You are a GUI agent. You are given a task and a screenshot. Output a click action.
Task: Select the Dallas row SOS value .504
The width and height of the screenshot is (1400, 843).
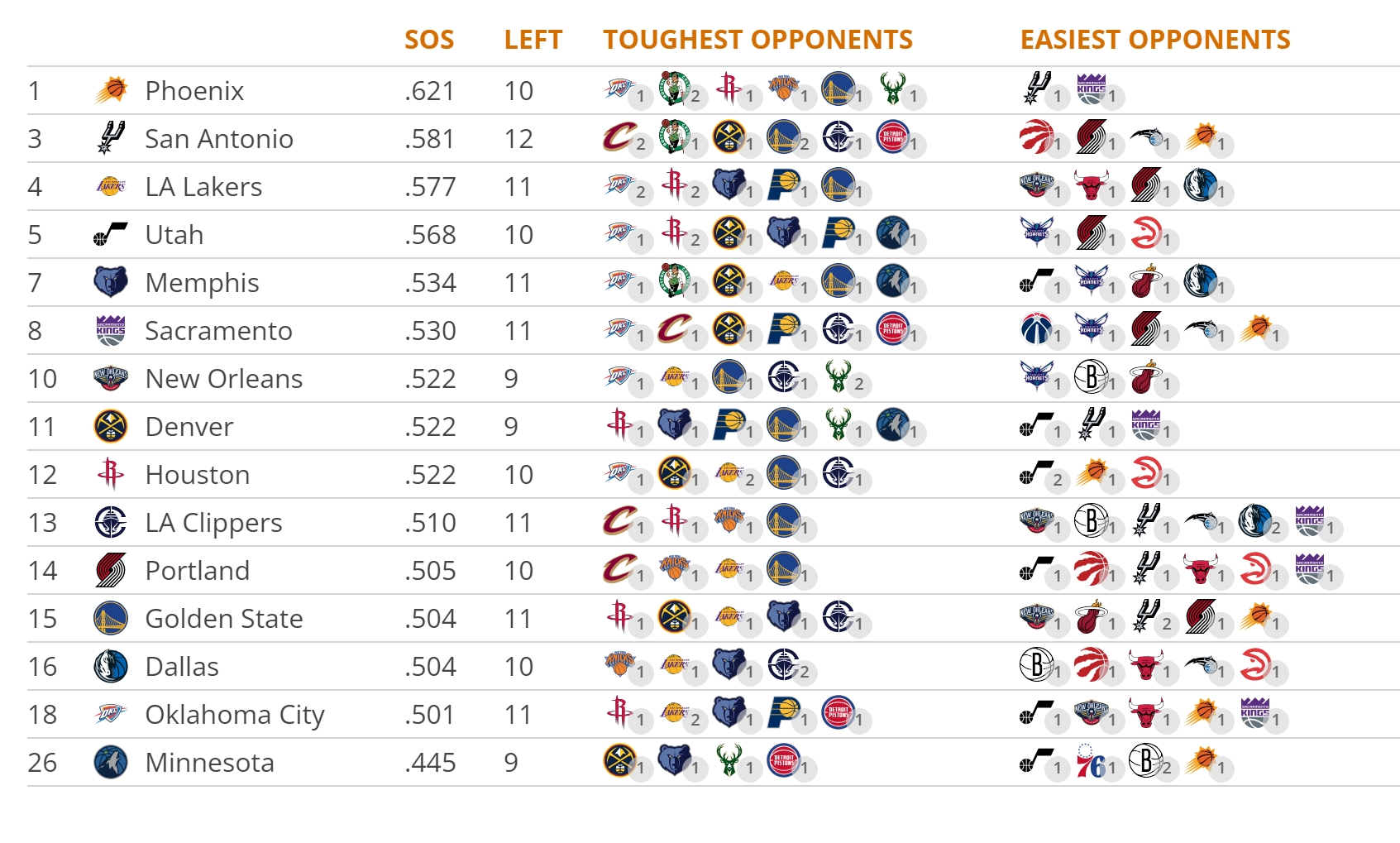(x=430, y=667)
